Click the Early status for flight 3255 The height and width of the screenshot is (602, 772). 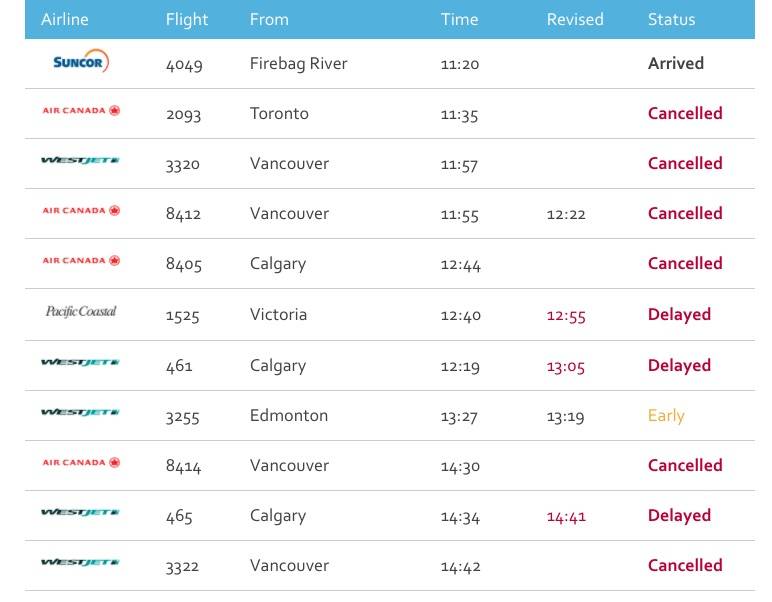tap(666, 416)
